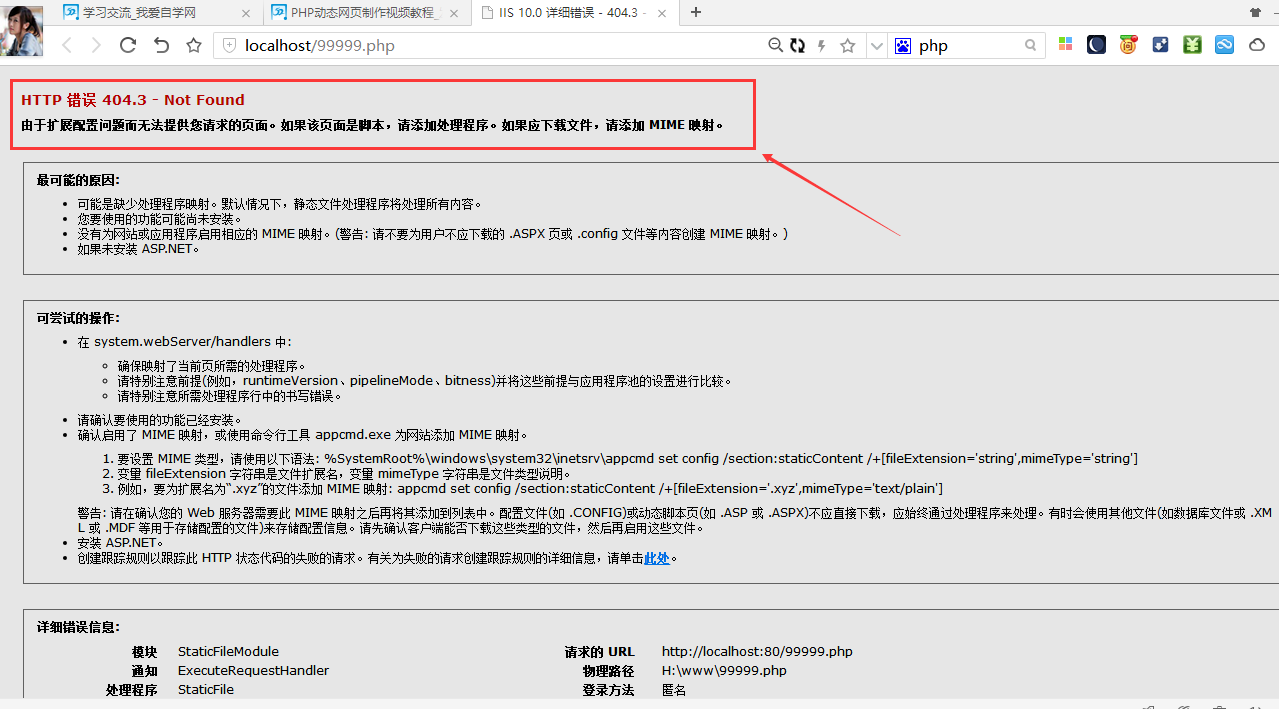Reload the page with the refresh icon
This screenshot has height=709, width=1279.
pyautogui.click(x=128, y=45)
